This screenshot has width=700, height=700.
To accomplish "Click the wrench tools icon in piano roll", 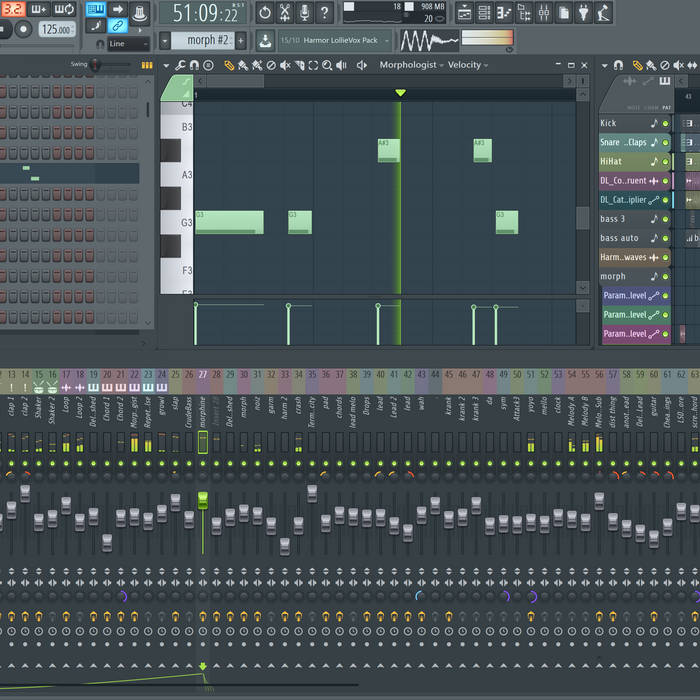I will [x=180, y=65].
